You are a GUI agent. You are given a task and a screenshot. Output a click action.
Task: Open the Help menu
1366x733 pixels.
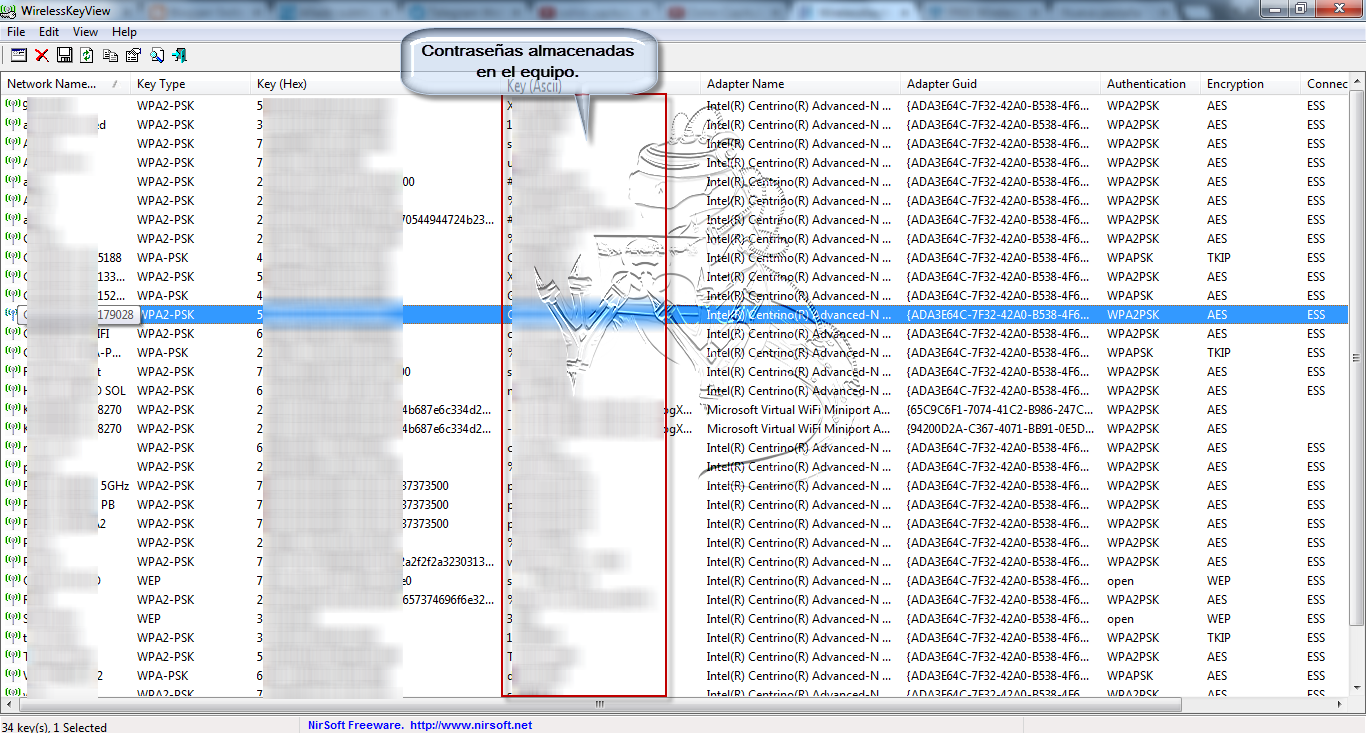tap(124, 32)
